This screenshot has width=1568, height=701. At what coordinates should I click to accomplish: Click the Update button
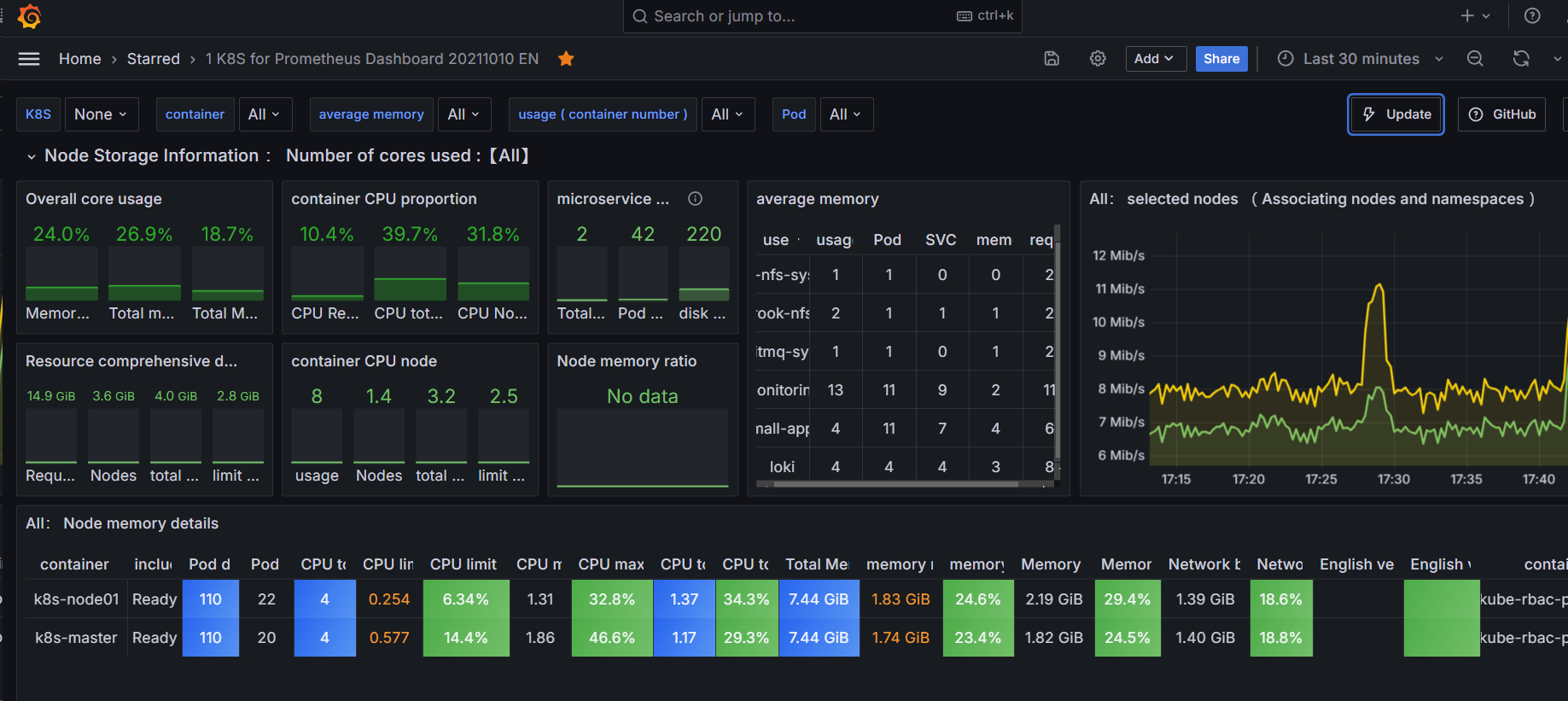1396,114
